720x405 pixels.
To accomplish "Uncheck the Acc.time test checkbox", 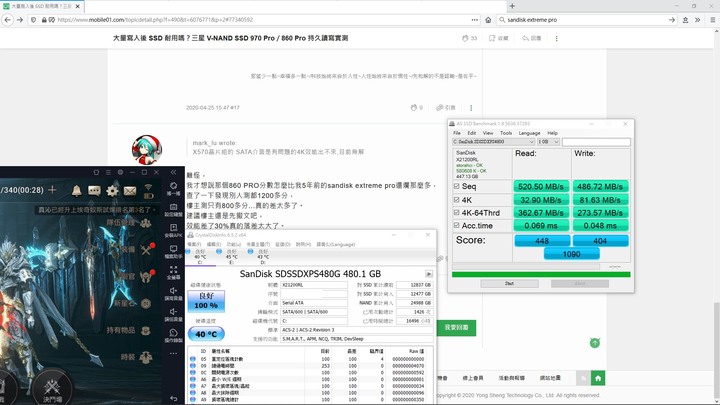I will pos(456,225).
